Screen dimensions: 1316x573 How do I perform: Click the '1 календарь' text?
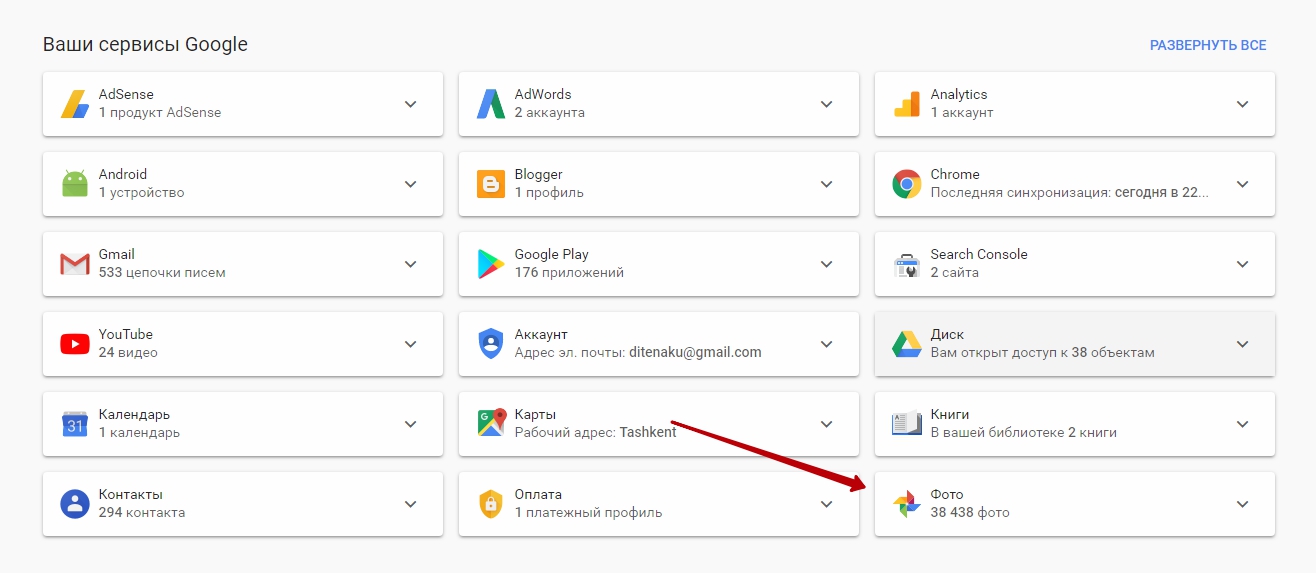139,433
